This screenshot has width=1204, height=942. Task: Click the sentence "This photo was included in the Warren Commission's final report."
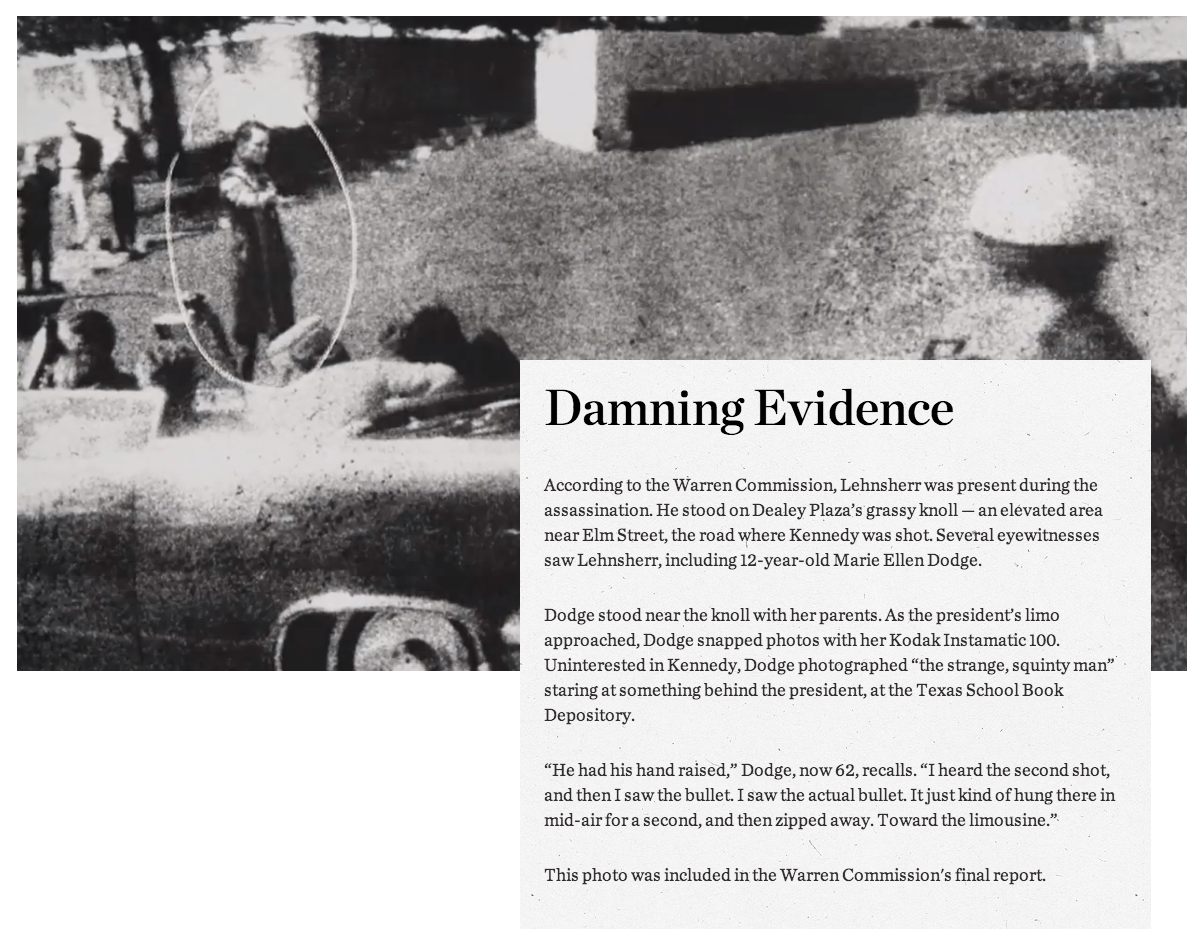[x=795, y=875]
